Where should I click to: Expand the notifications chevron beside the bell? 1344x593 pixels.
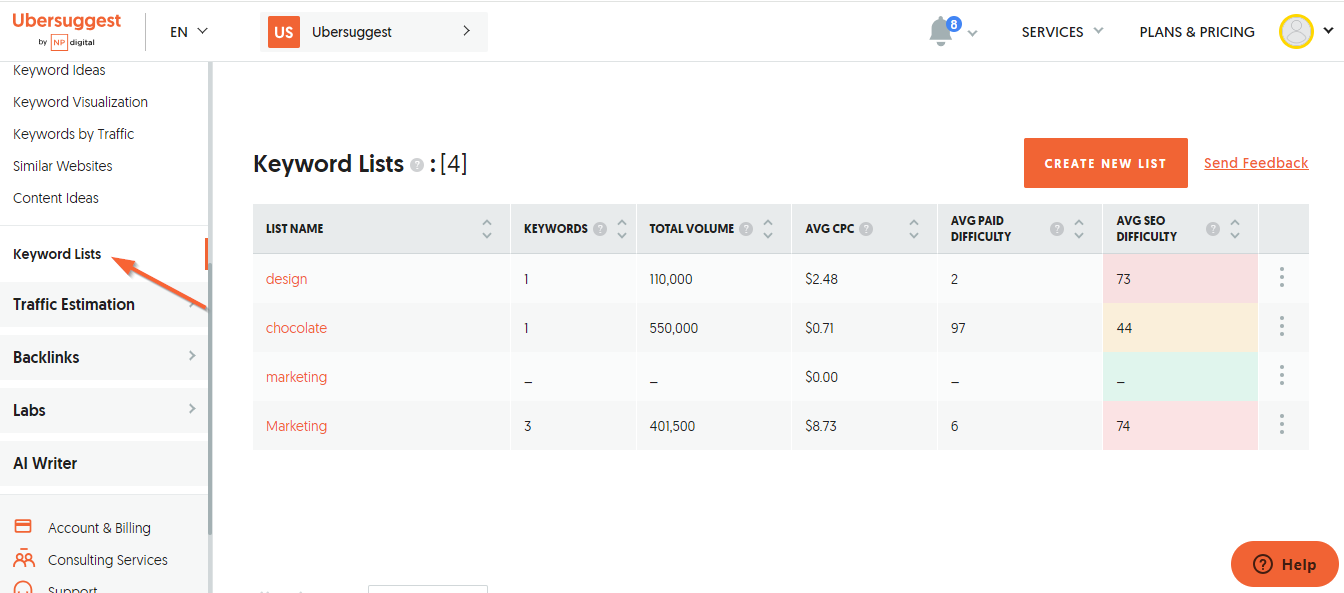coord(972,34)
